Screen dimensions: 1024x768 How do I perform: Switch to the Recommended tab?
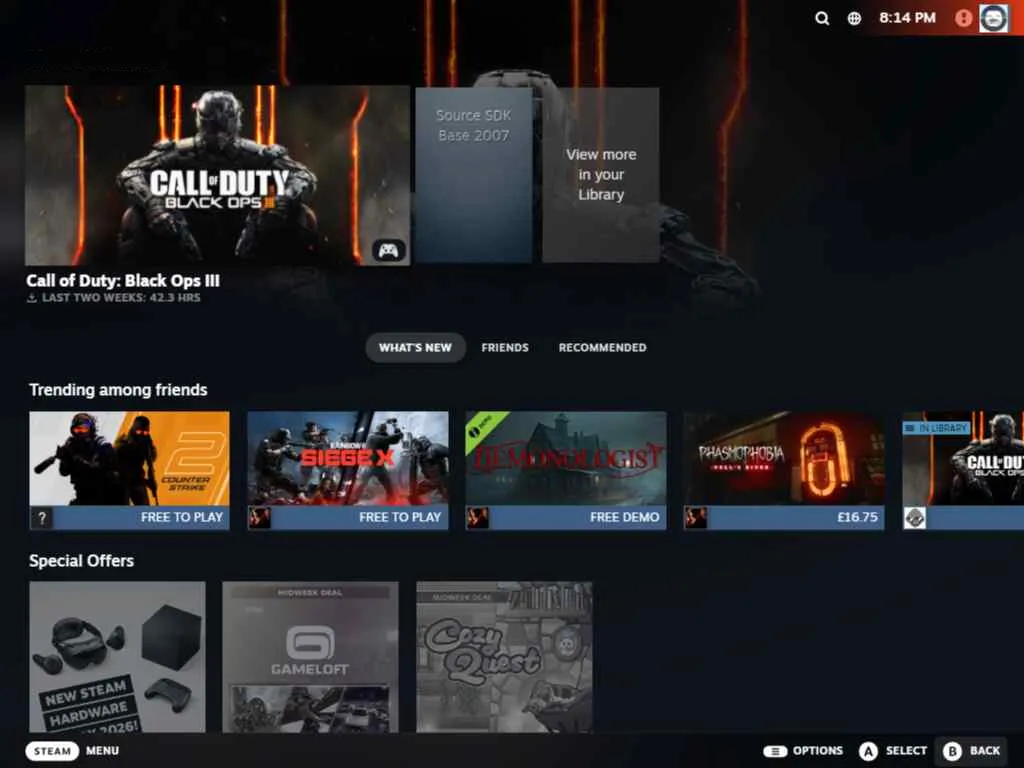tap(602, 347)
